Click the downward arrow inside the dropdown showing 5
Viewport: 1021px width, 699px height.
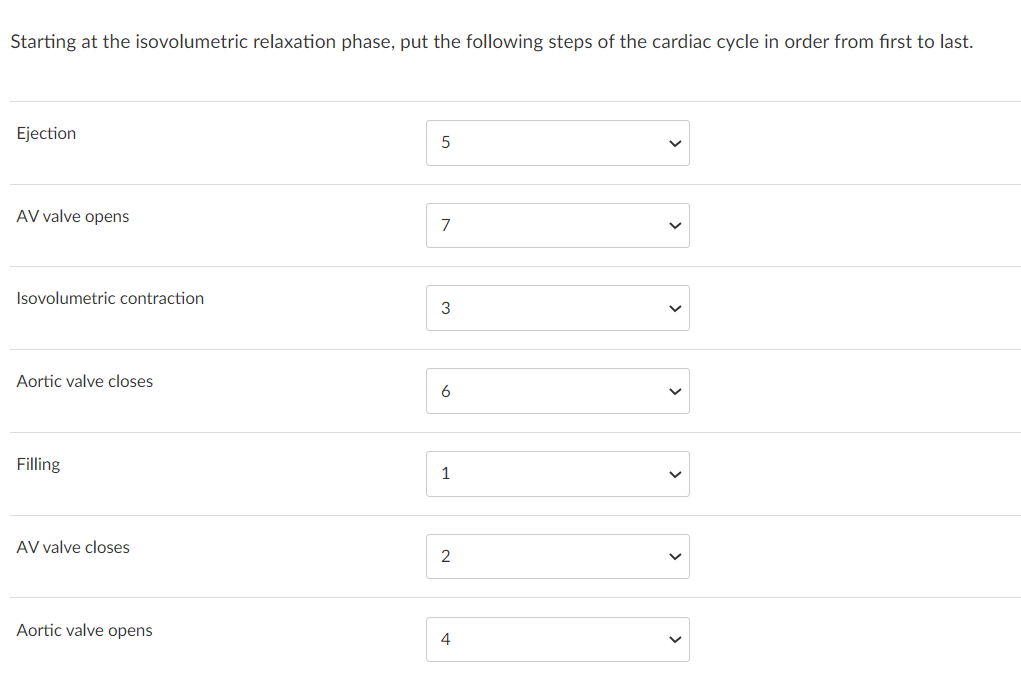coord(675,143)
